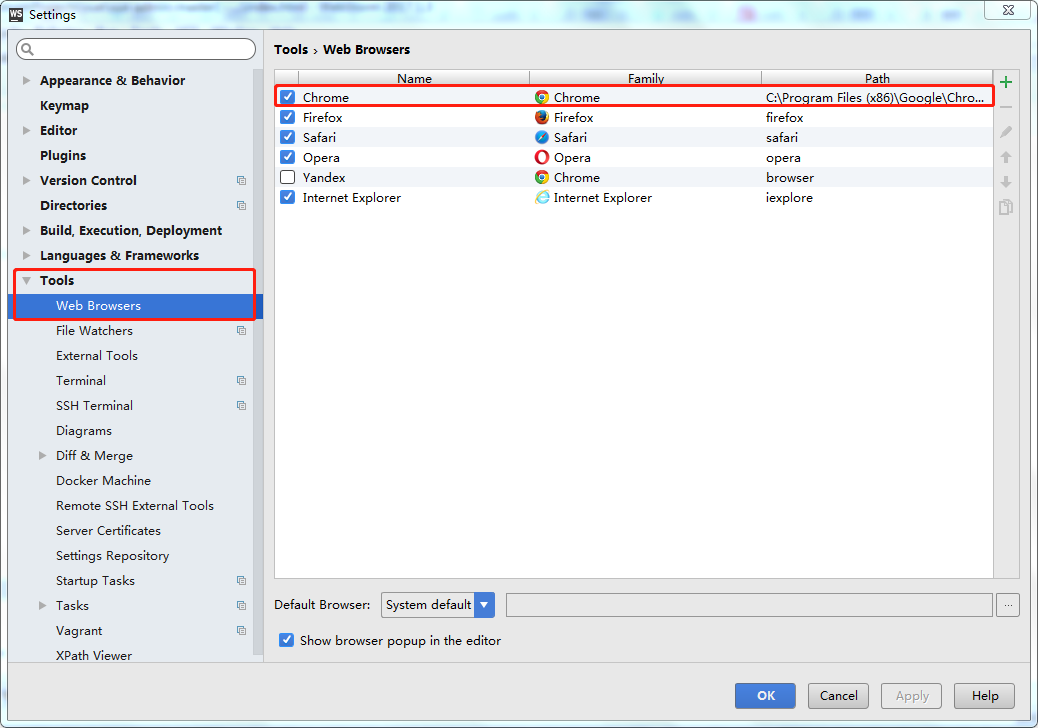Click the browse ellipsis button for browser path
The height and width of the screenshot is (728, 1038).
click(x=1008, y=605)
